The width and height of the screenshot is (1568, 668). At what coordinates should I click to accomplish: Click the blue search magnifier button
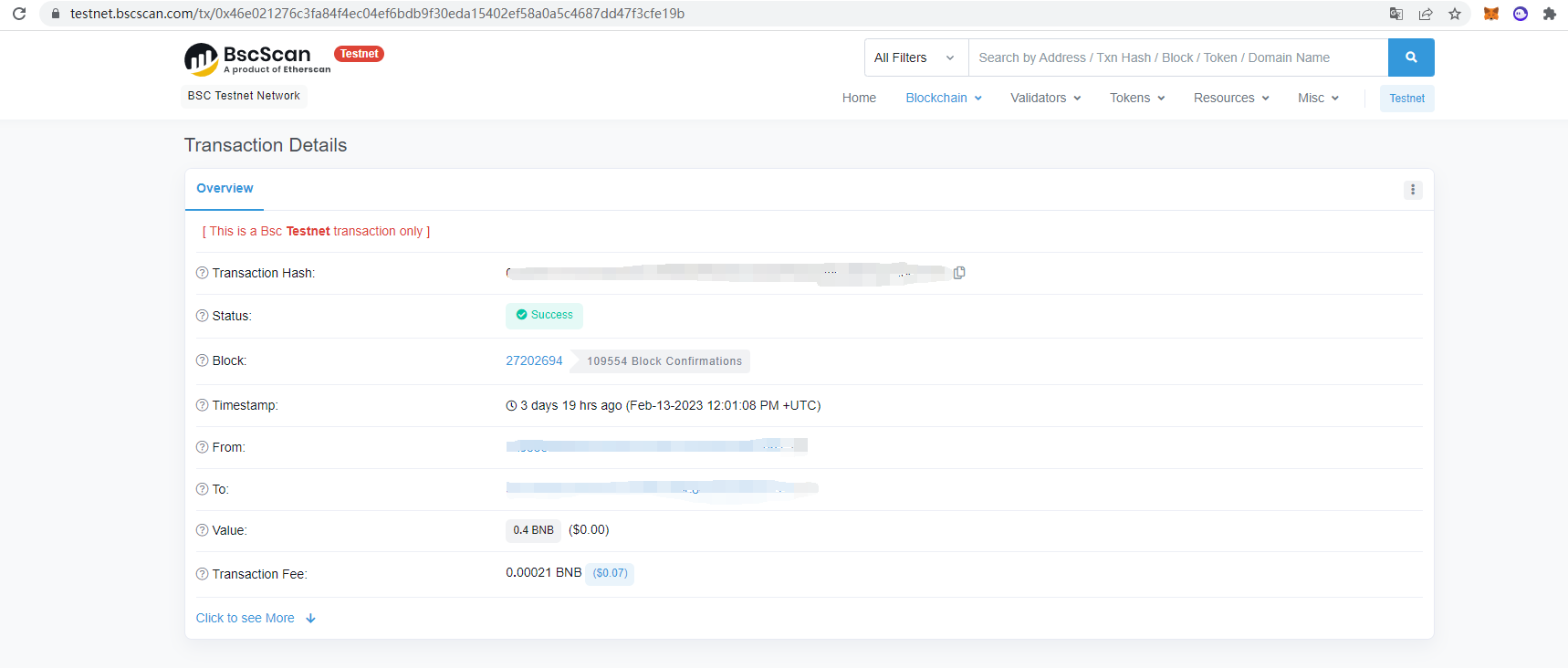[1410, 57]
